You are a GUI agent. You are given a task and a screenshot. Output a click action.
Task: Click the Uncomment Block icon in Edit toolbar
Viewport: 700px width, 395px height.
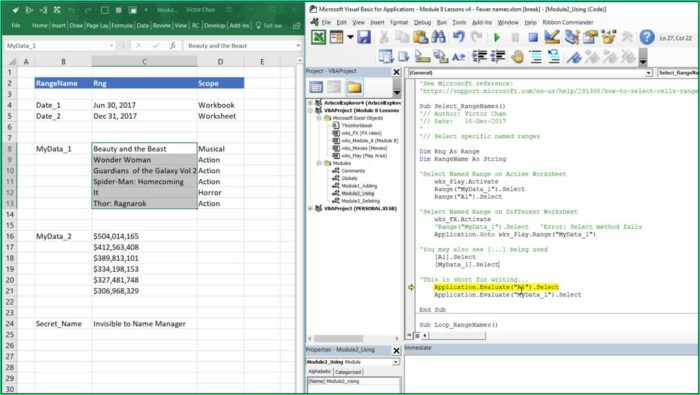click(554, 57)
